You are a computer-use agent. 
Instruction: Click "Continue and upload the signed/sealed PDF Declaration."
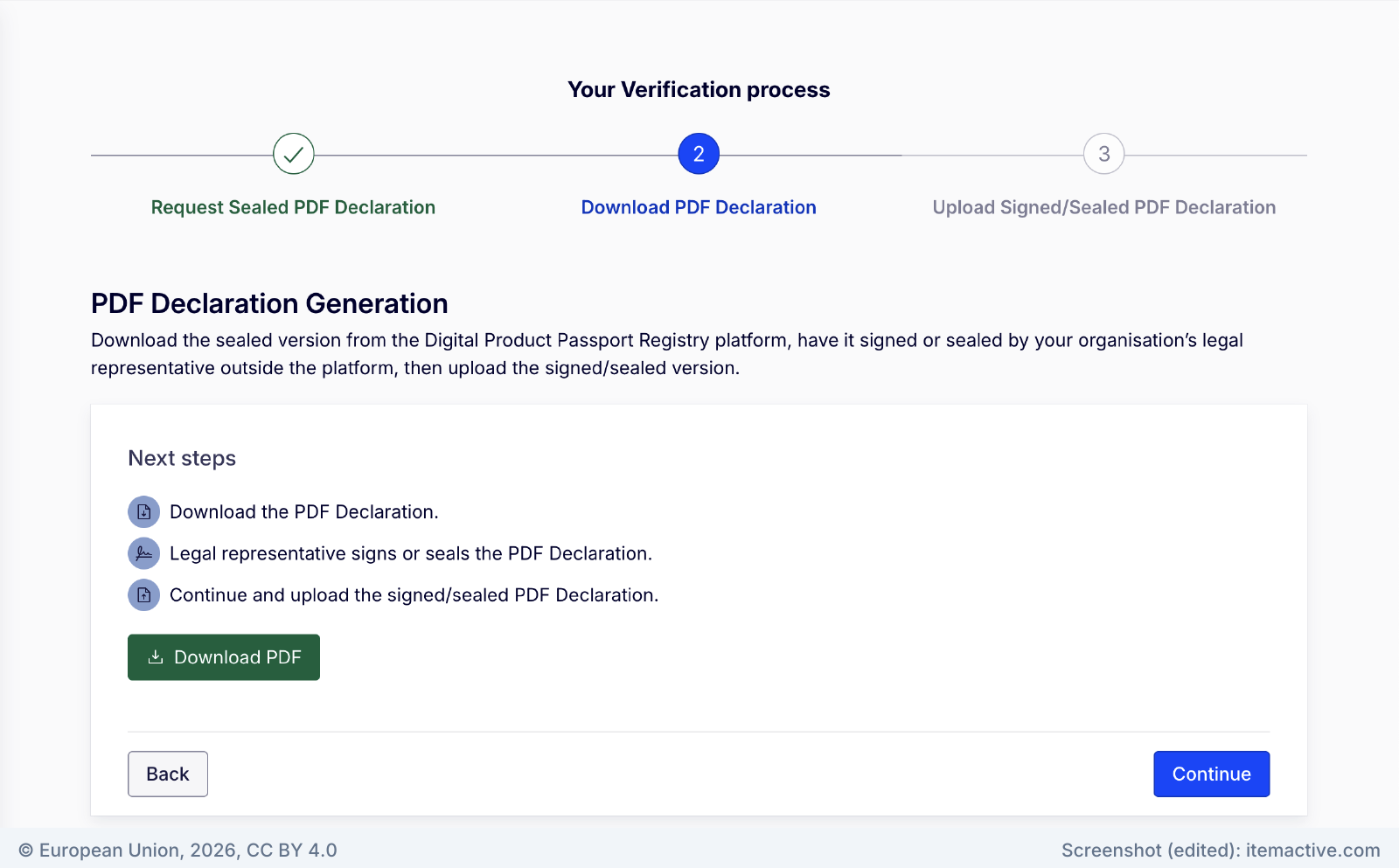[x=414, y=595]
